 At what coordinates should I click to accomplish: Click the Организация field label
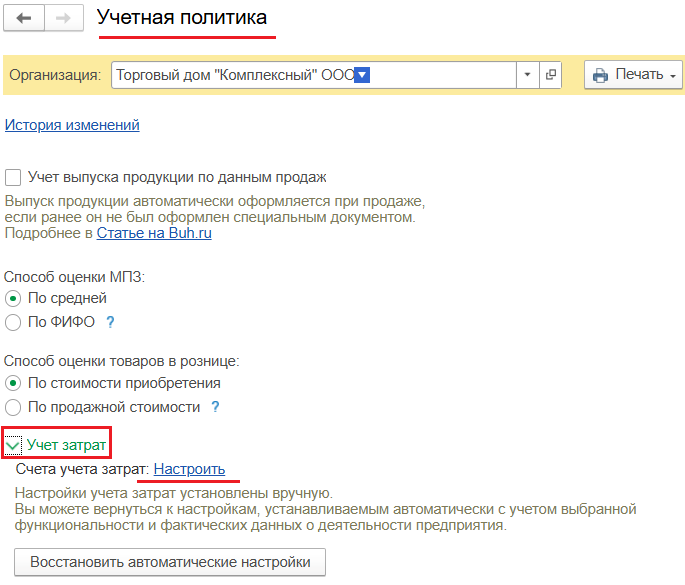pyautogui.click(x=55, y=75)
